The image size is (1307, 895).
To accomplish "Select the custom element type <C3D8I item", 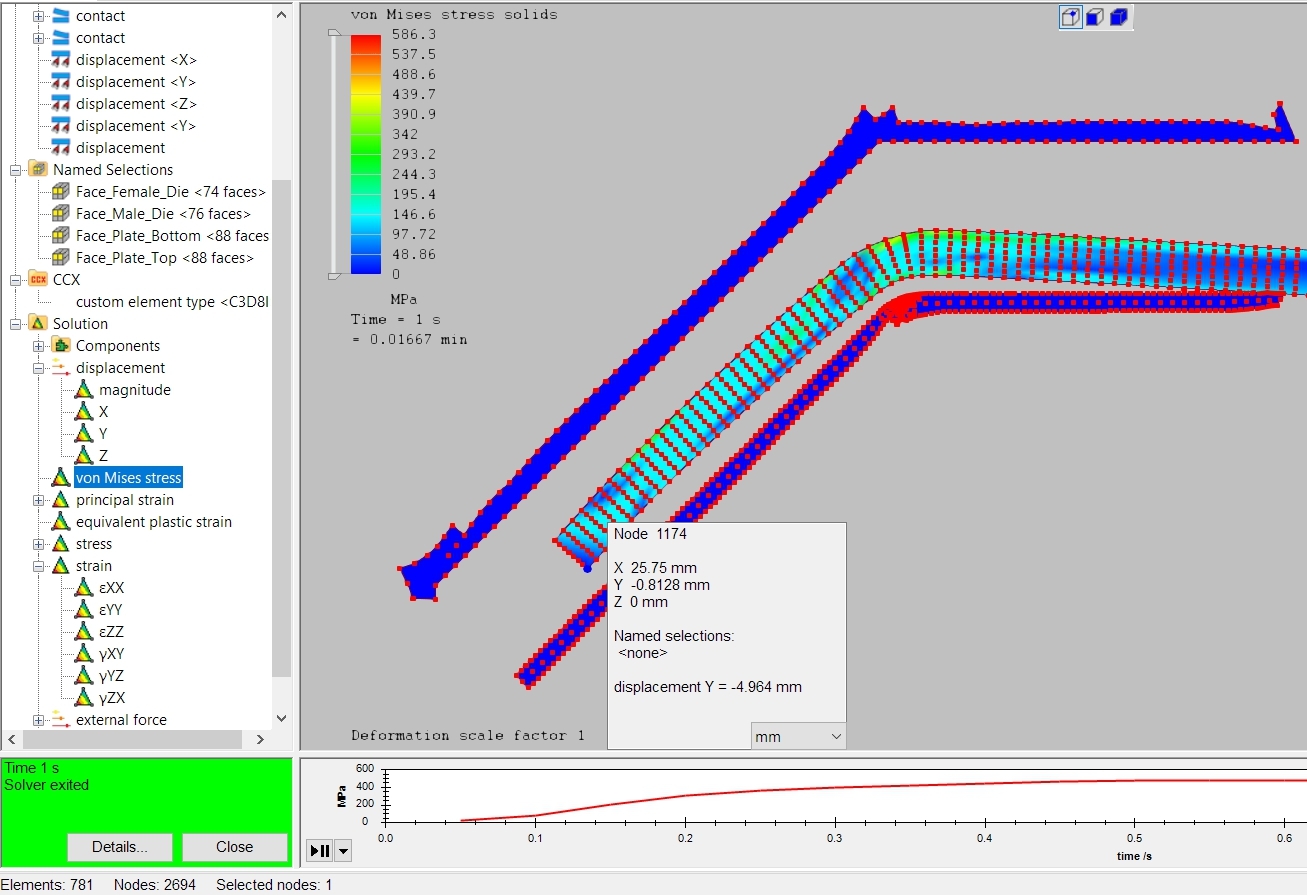I will [x=172, y=302].
